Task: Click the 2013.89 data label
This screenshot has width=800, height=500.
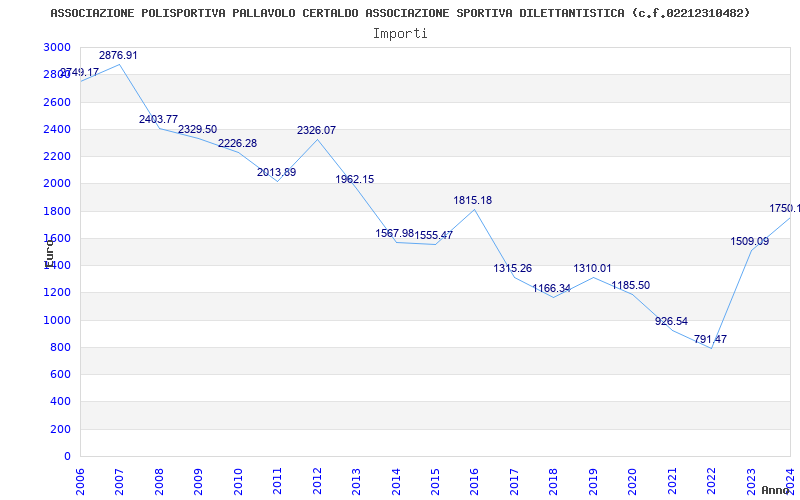Action: point(277,172)
